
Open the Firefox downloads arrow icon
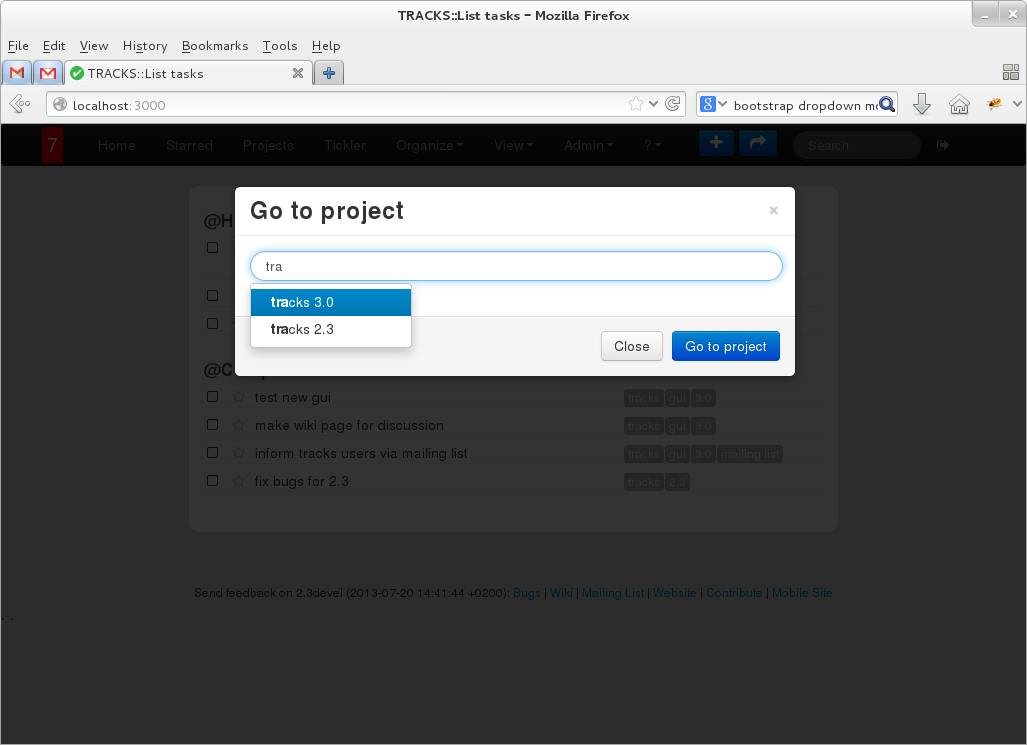[x=922, y=104]
